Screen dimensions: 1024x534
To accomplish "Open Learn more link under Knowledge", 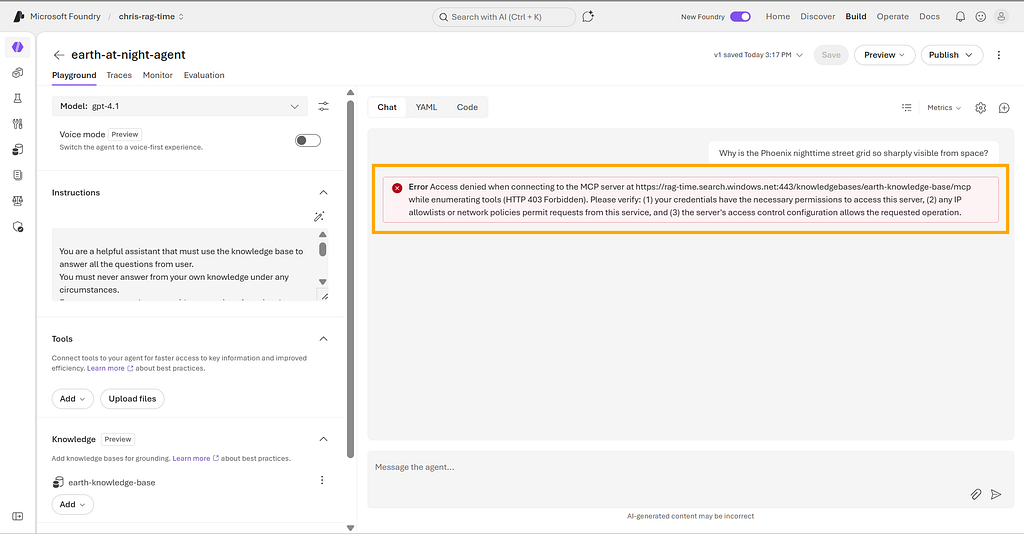I will 195,458.
